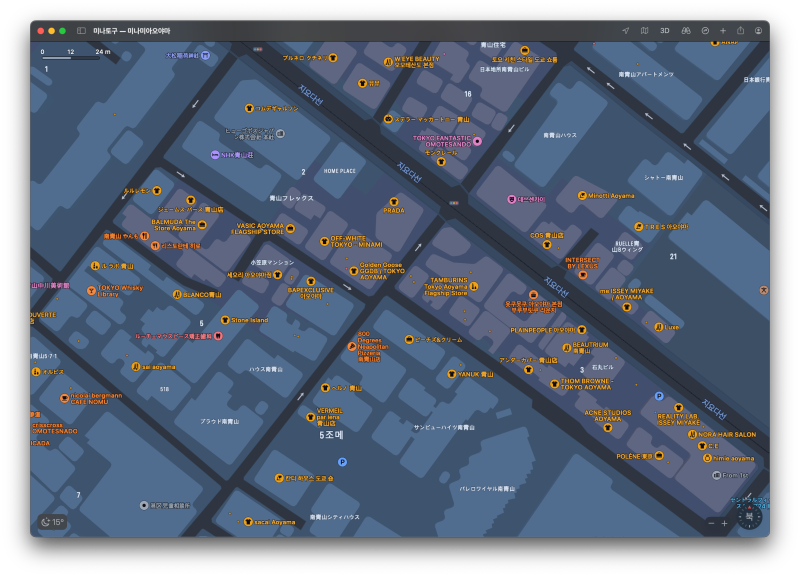Viewport: 800px width, 577px height.
Task: Click the sacai Aoyama shop marker
Action: point(248,521)
